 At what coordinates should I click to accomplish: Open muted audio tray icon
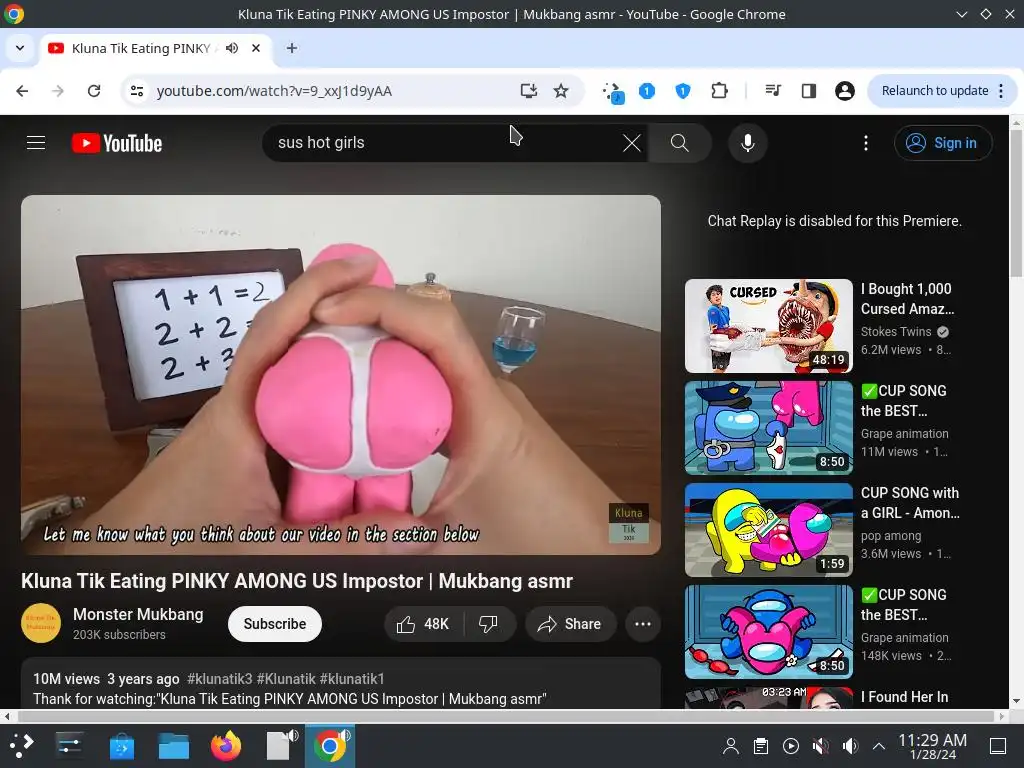coord(820,746)
